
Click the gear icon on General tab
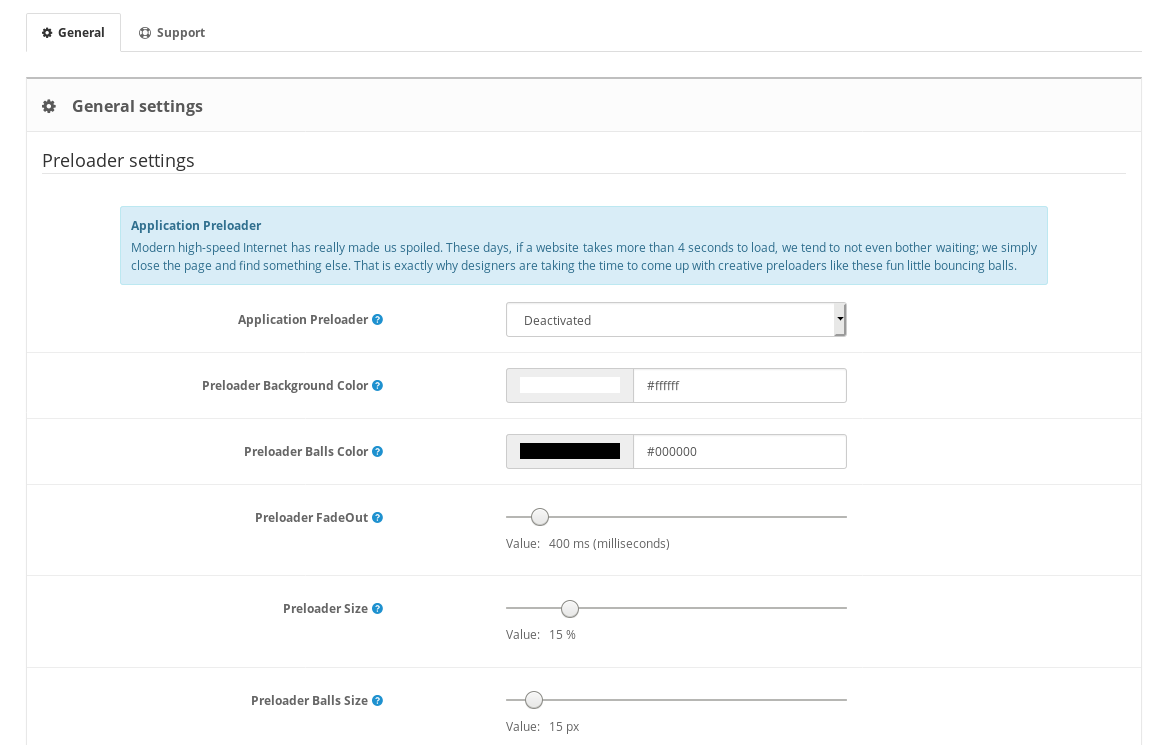click(x=47, y=33)
